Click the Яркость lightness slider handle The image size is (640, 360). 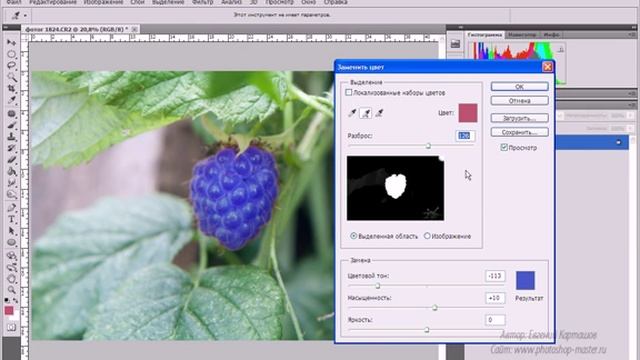pos(427,330)
